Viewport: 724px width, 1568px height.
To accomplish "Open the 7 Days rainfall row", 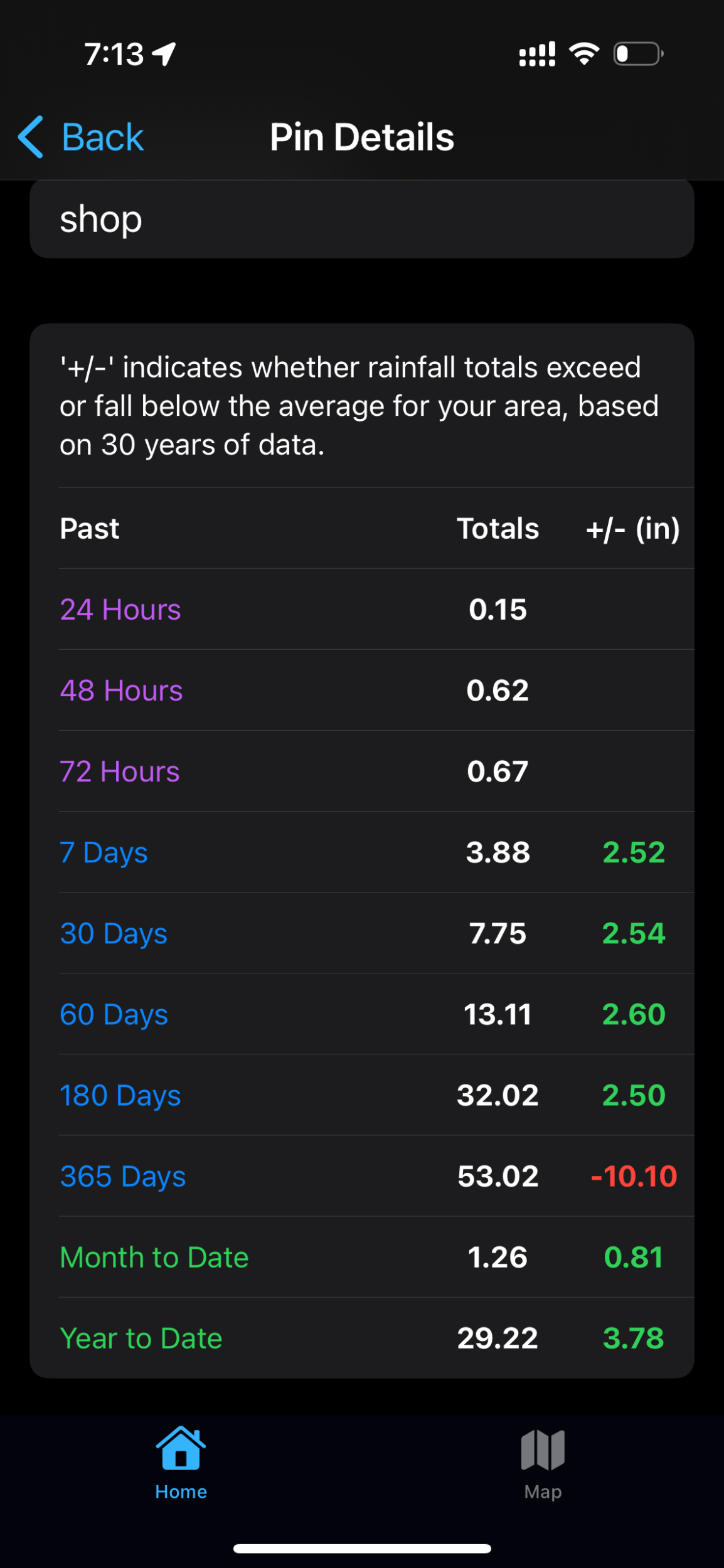I will [376, 852].
